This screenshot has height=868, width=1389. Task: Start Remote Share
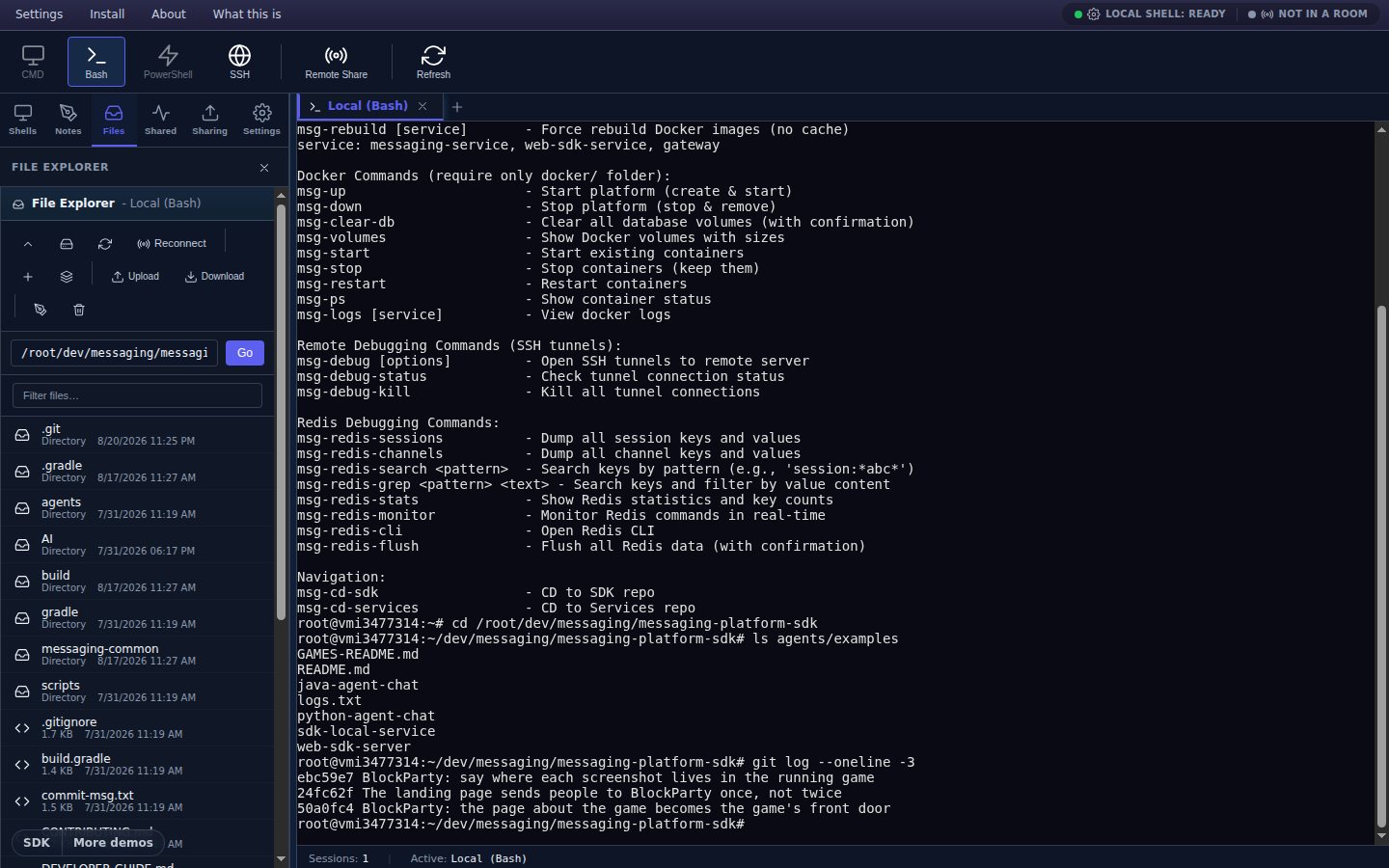(x=336, y=62)
